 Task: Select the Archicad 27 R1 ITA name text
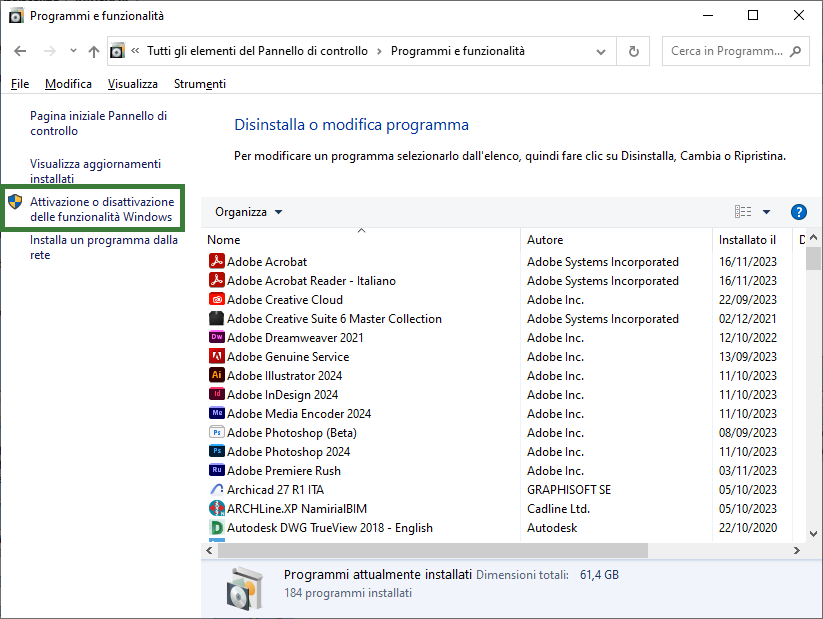pos(276,489)
